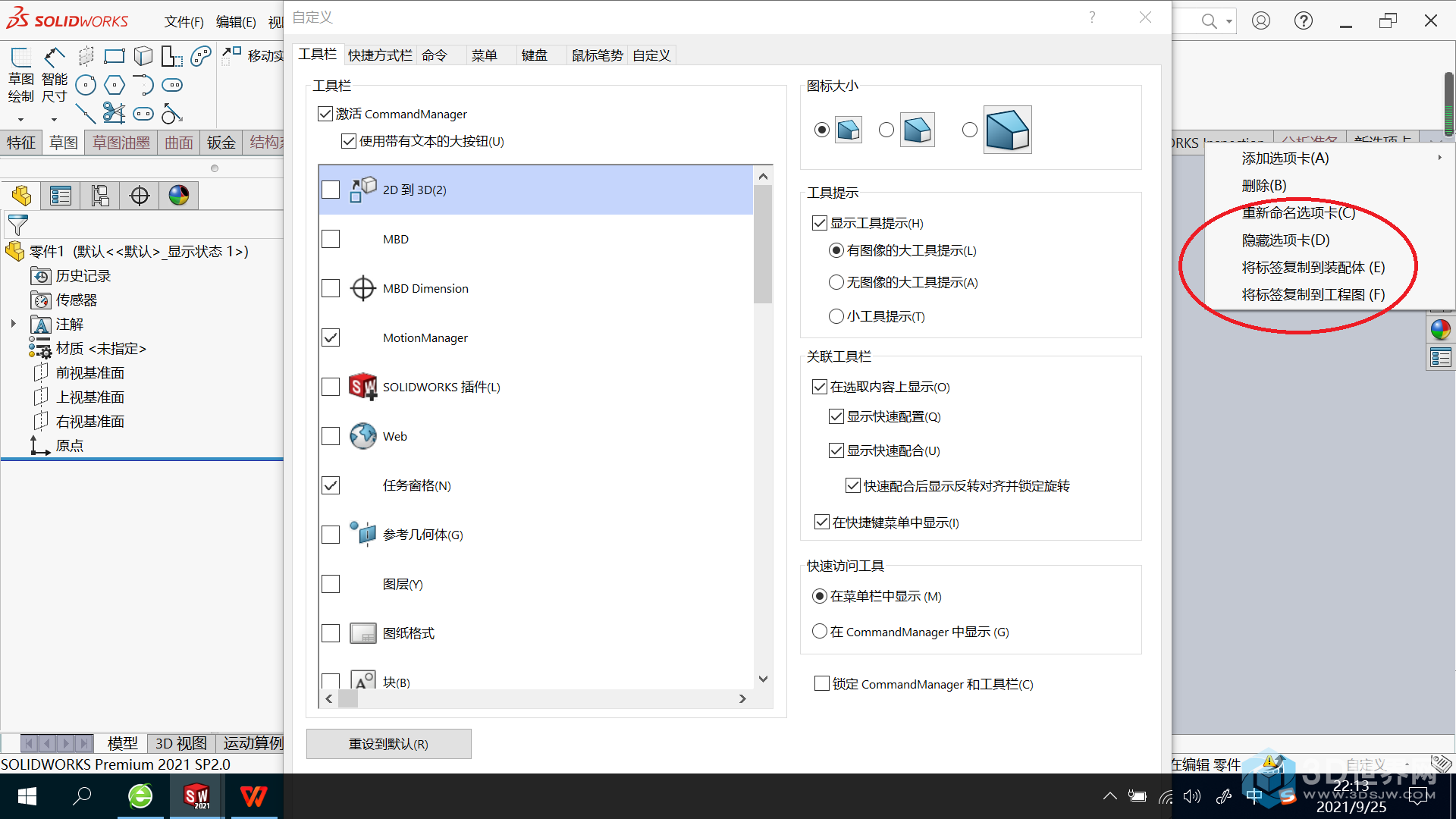Click the 重设到默认 button
Image resolution: width=1456 pixels, height=819 pixels.
click(x=388, y=744)
